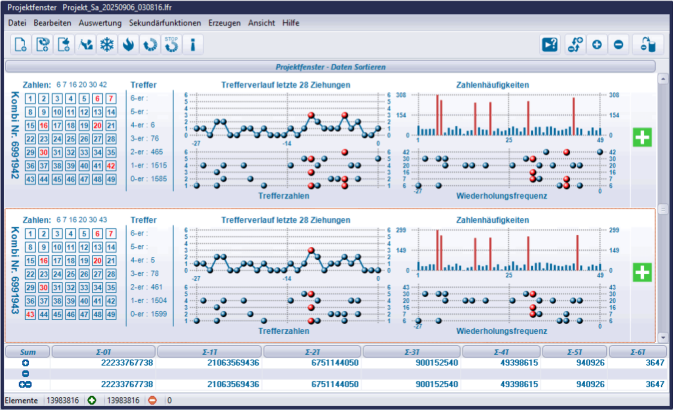The width and height of the screenshot is (673, 410).
Task: Toggle number 43 in Kombi 6991943 grid
Action: (x=30, y=314)
